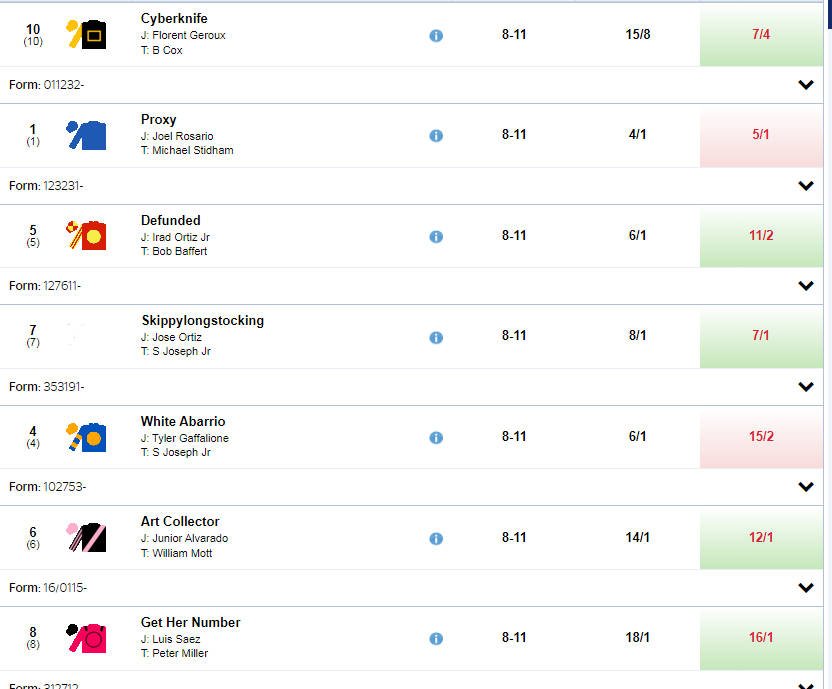Expand Art Collector form 16/0115- chevron
Image resolution: width=832 pixels, height=689 pixels.
point(805,588)
